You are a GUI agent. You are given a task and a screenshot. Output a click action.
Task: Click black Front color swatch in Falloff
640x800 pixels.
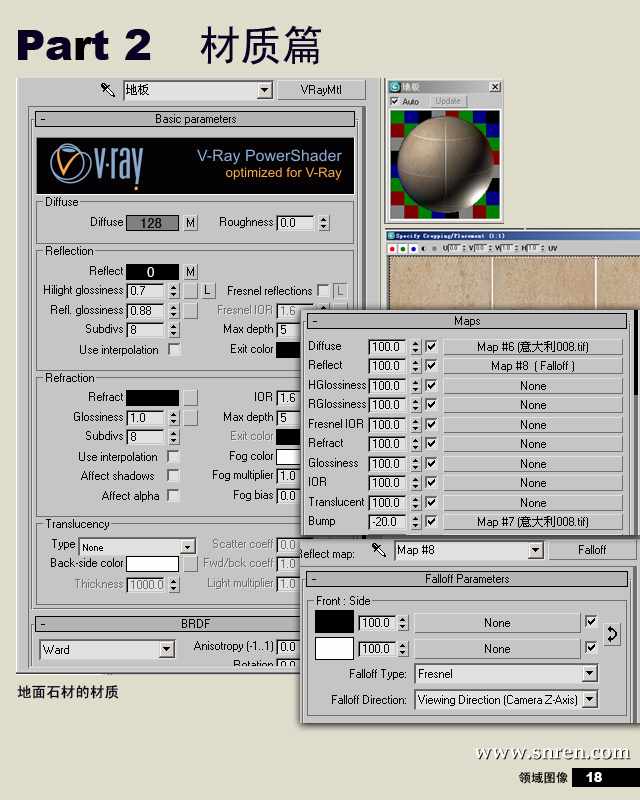pos(334,622)
